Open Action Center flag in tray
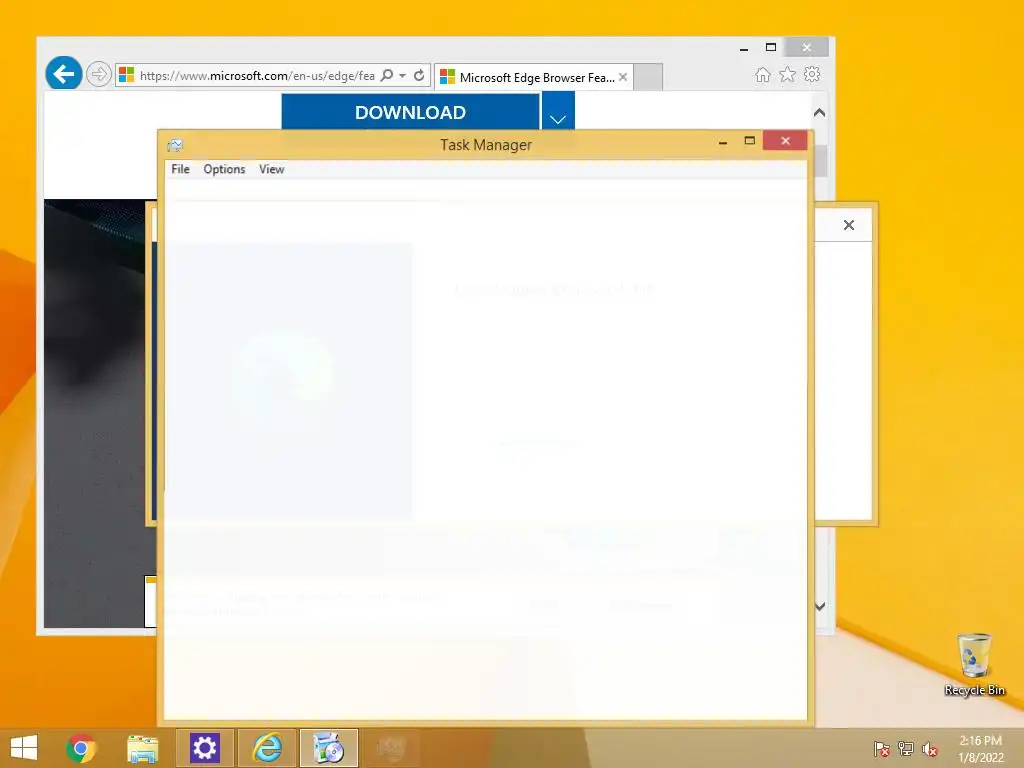1024x768 pixels. (x=881, y=749)
